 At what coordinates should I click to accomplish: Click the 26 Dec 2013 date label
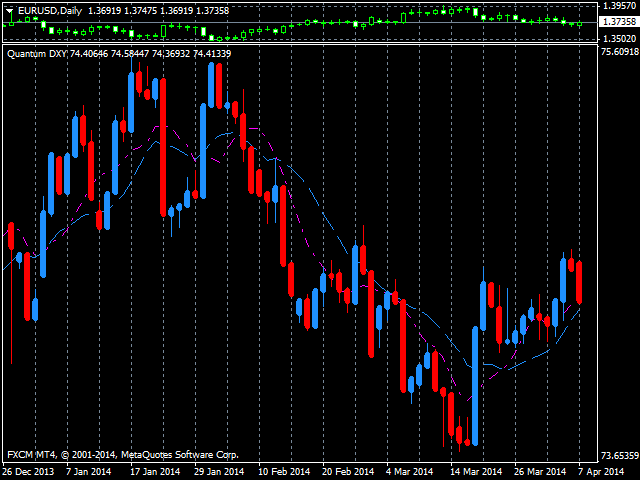[29, 472]
